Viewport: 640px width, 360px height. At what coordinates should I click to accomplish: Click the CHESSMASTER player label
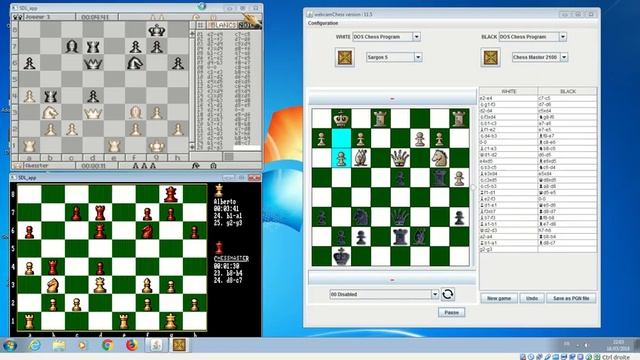(x=231, y=259)
